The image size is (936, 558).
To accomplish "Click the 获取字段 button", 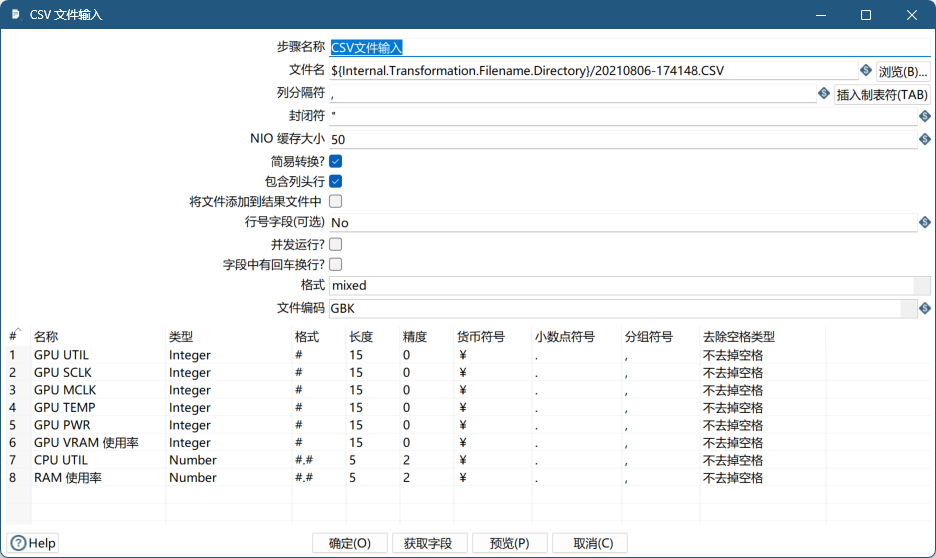I will coord(428,543).
